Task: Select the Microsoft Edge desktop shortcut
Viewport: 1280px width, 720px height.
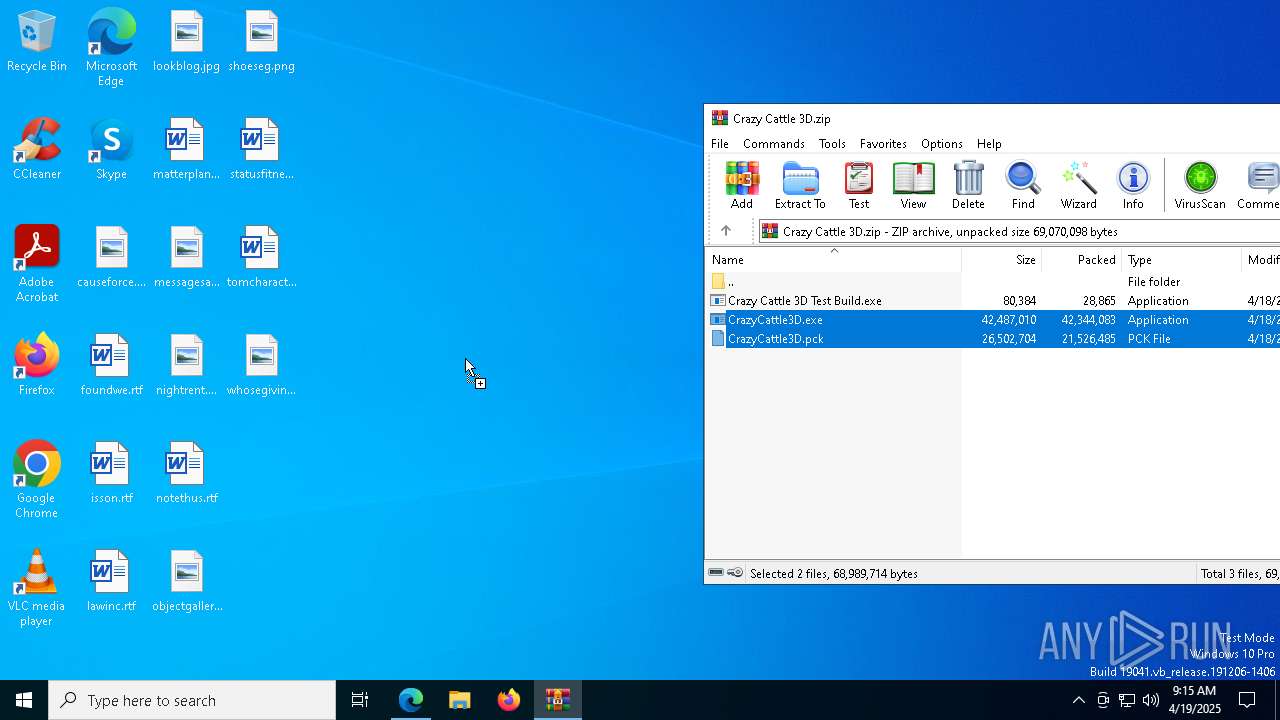Action: 111,47
